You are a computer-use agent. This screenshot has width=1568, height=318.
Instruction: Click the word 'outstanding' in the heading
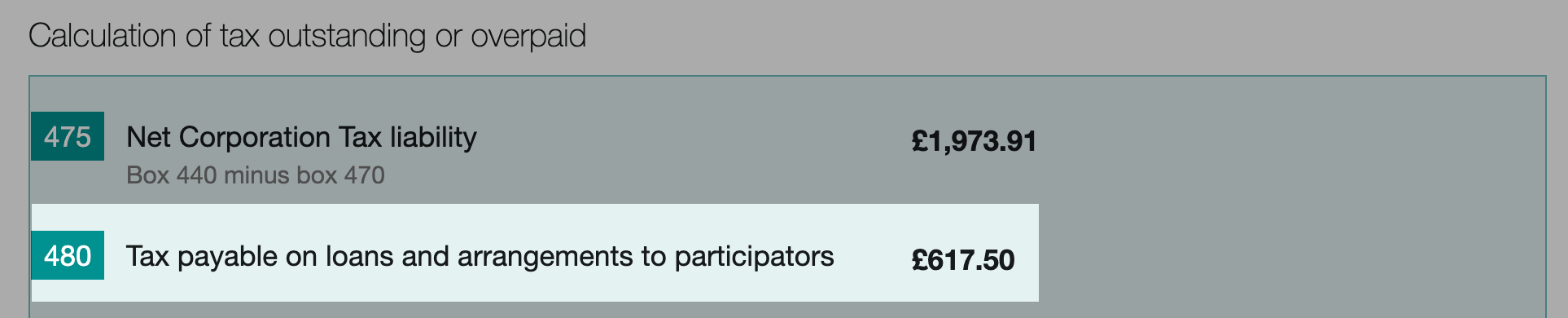click(x=347, y=36)
